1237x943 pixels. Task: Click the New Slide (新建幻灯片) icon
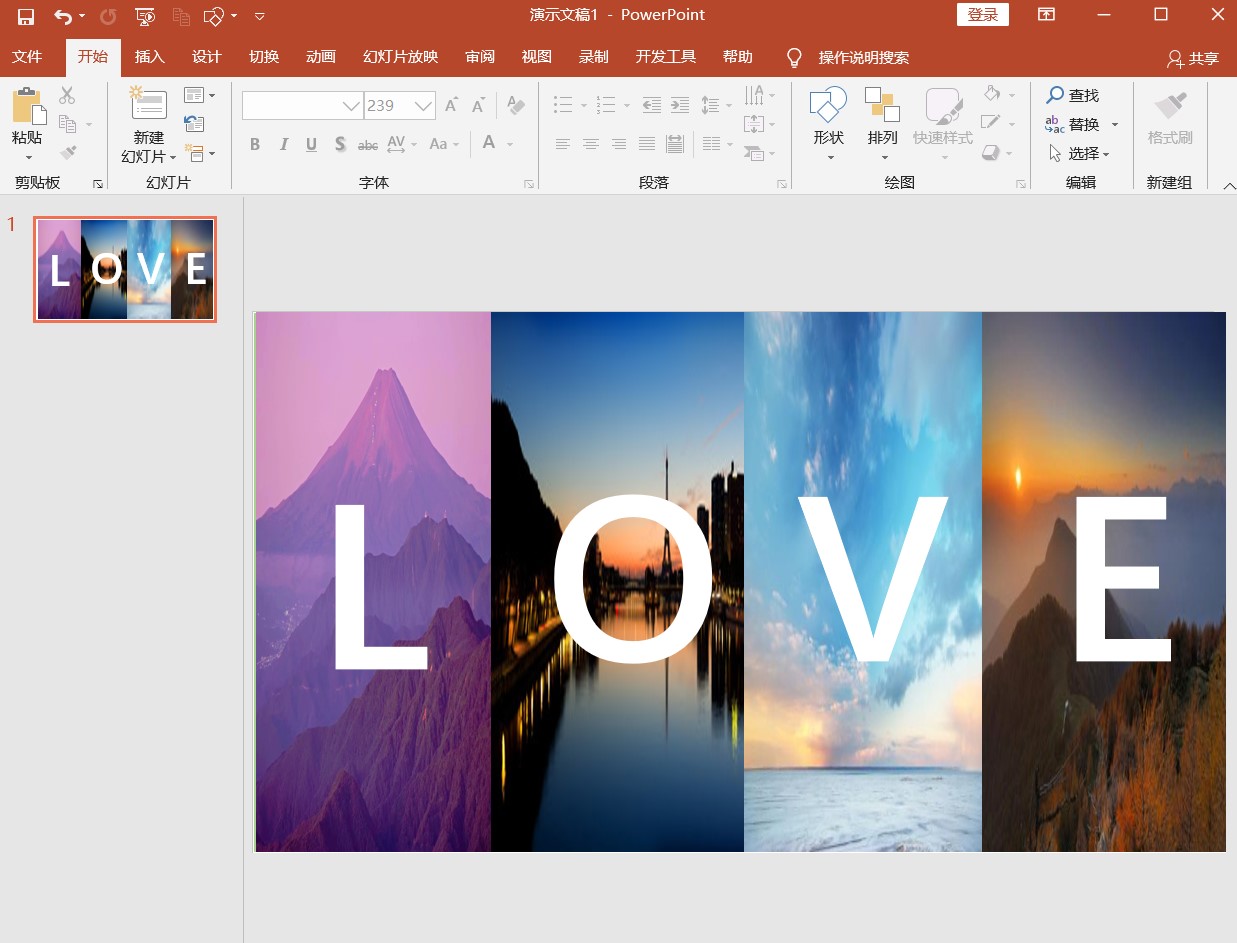pos(149,104)
